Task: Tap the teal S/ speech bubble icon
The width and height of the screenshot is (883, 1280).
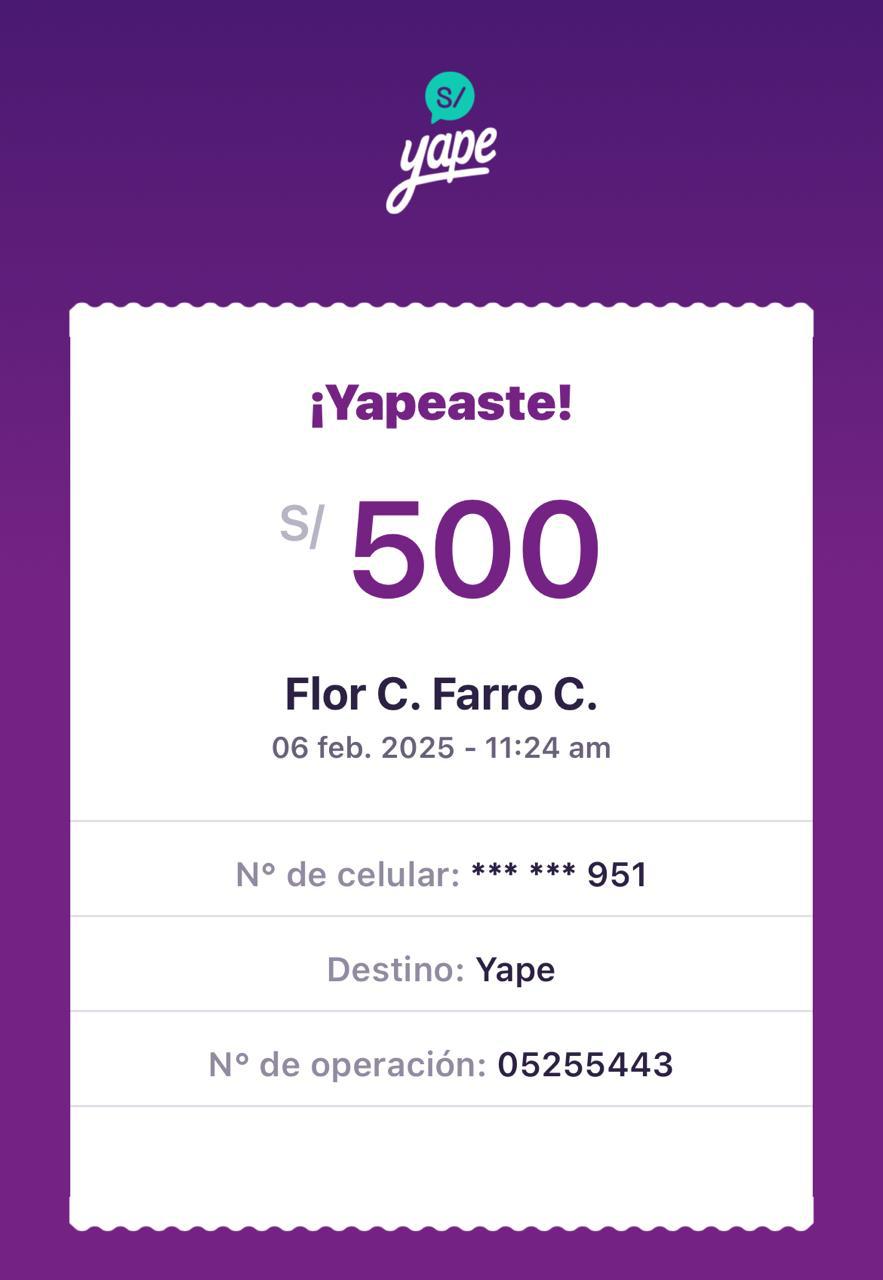Action: (450, 97)
